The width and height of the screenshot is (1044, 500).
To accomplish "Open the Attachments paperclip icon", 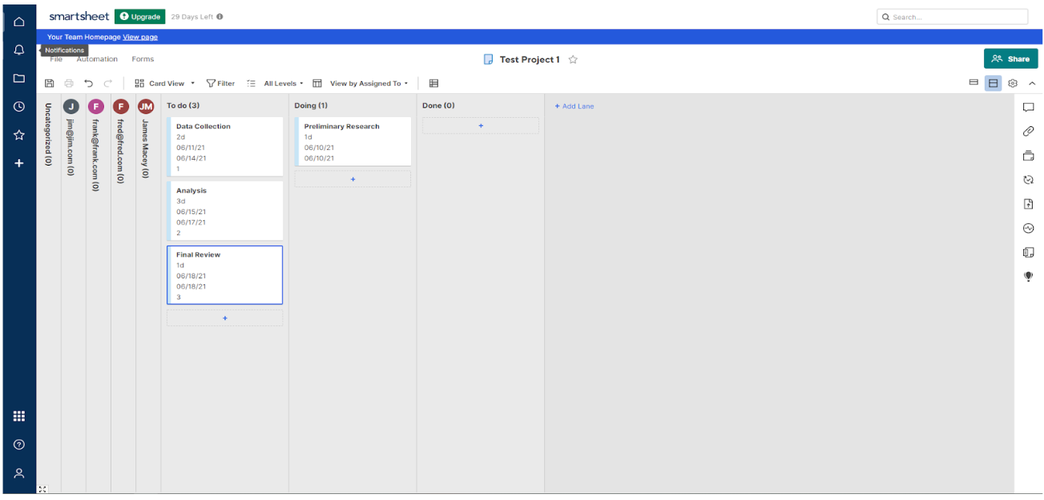I will point(1028,131).
